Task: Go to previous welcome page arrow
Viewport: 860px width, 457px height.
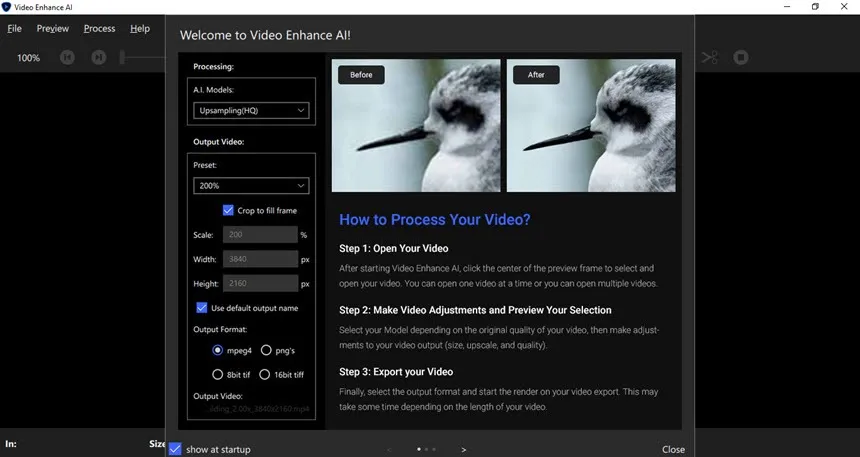Action: (x=389, y=449)
